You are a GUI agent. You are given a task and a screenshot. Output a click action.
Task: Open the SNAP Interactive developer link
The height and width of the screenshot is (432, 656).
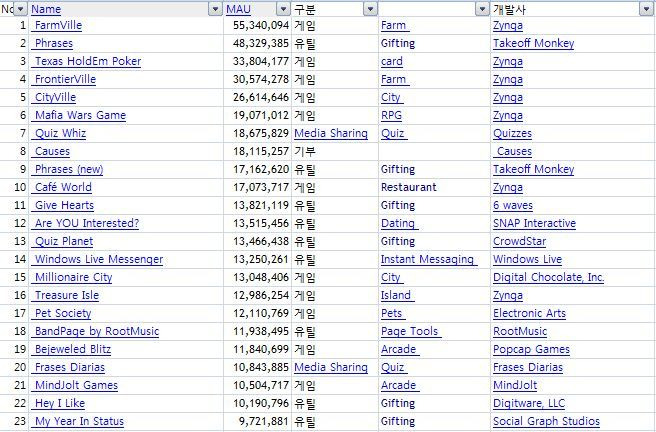[x=534, y=223]
